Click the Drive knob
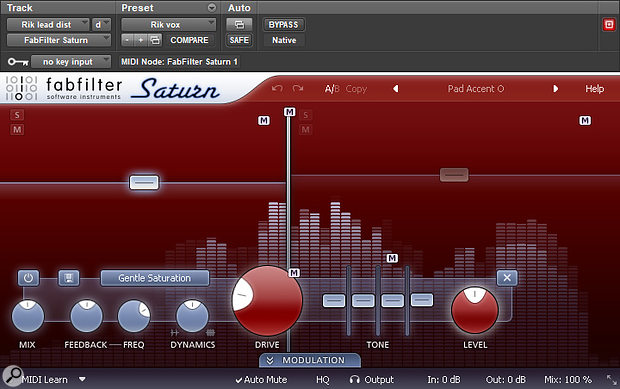Image resolution: width=620 pixels, height=389 pixels. point(267,301)
